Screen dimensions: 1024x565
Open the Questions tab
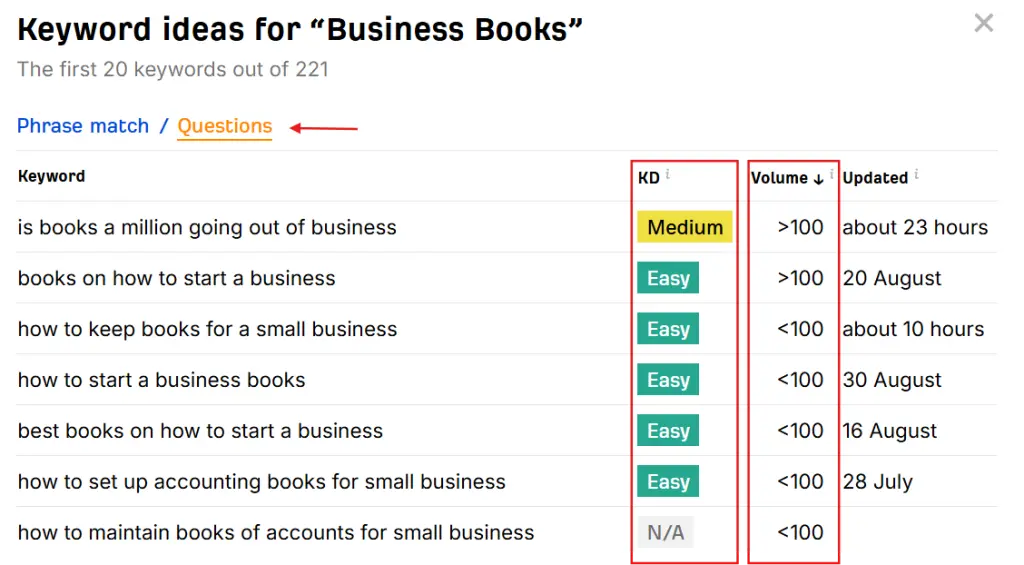(224, 126)
